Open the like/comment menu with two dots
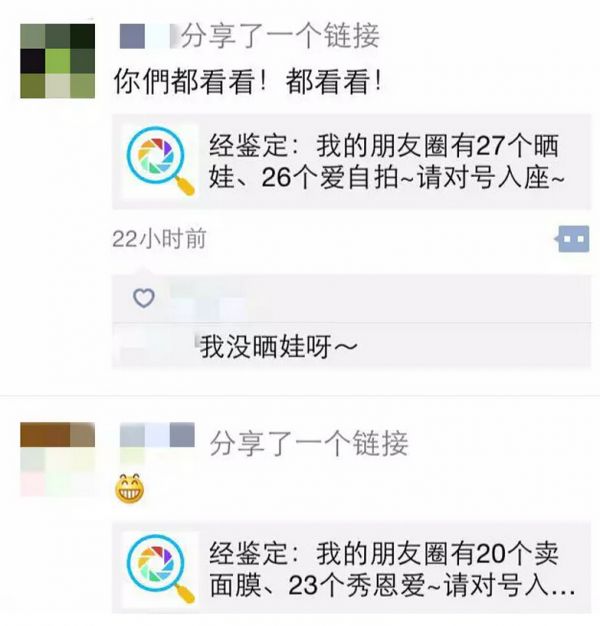This screenshot has width=600, height=626. click(573, 239)
